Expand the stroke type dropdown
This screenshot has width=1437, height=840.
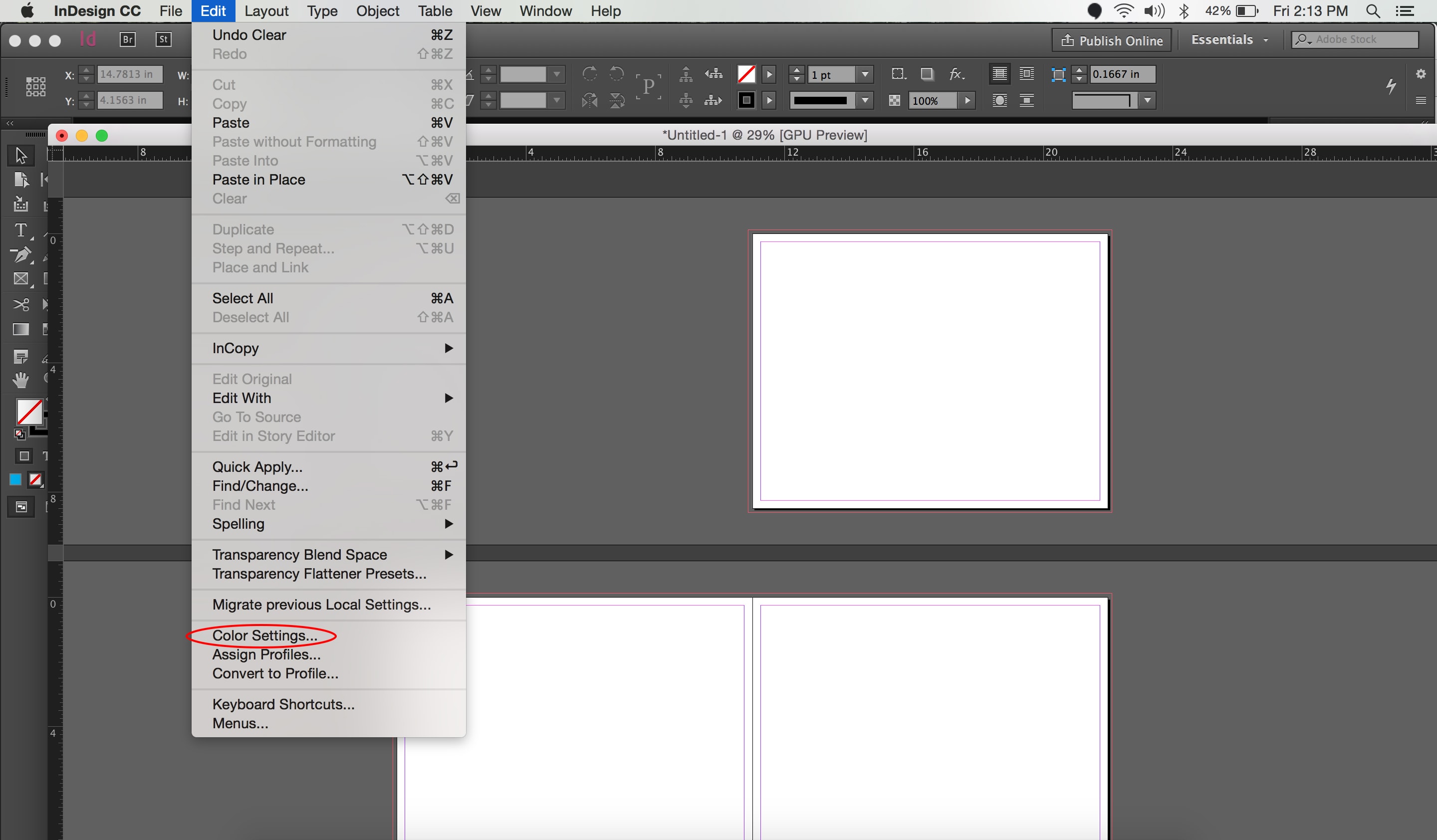(x=866, y=101)
